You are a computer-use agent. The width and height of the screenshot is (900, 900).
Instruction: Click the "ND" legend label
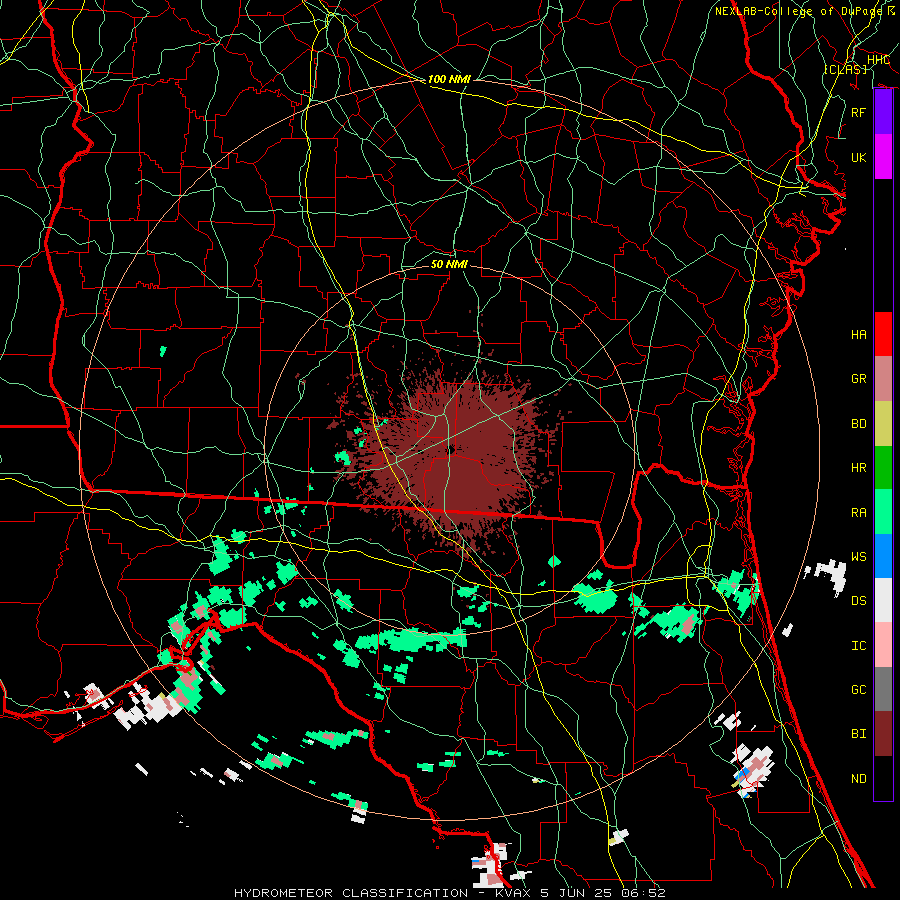(858, 779)
